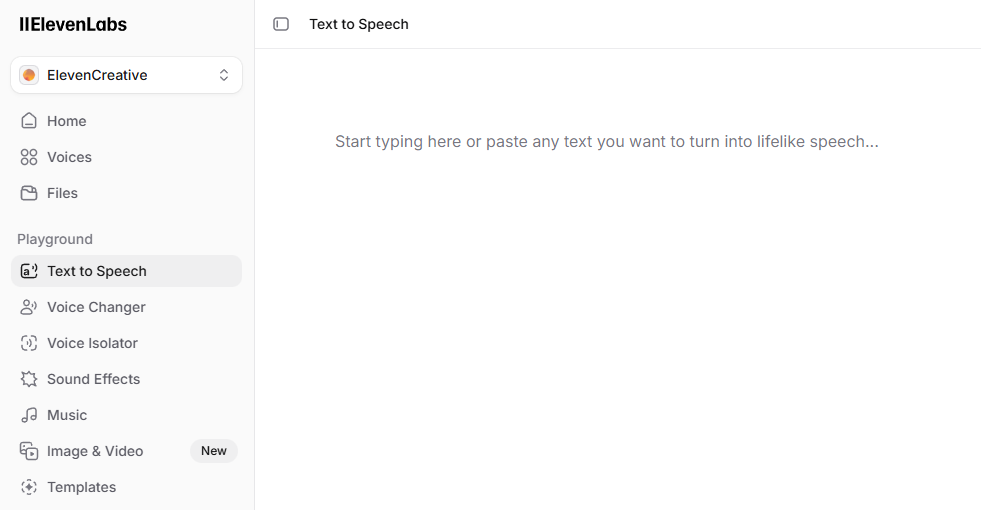
Task: Toggle the sidebar collapse button
Action: 281,24
